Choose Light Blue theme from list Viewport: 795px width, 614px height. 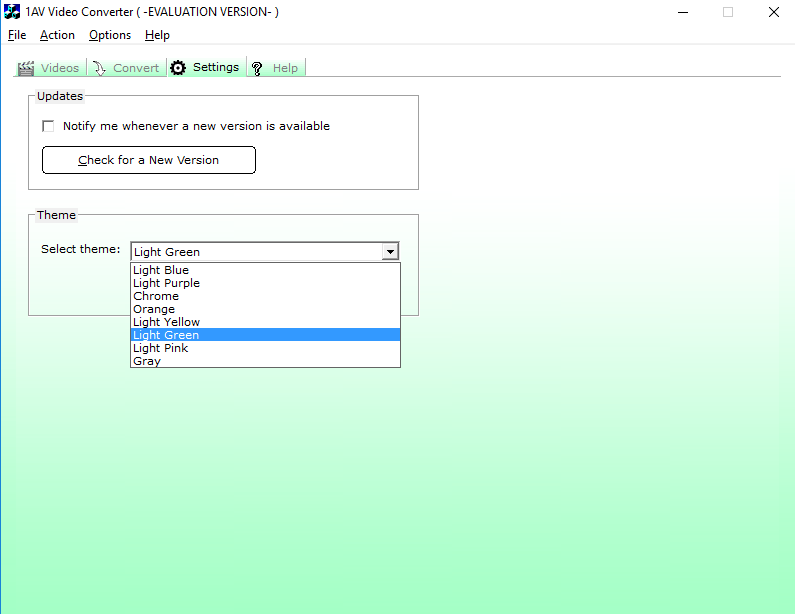click(x=265, y=270)
